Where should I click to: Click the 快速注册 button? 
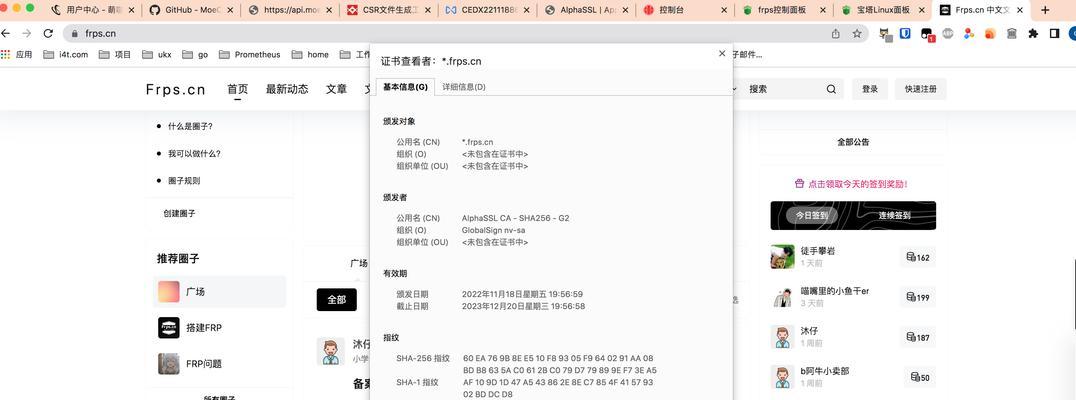click(921, 89)
